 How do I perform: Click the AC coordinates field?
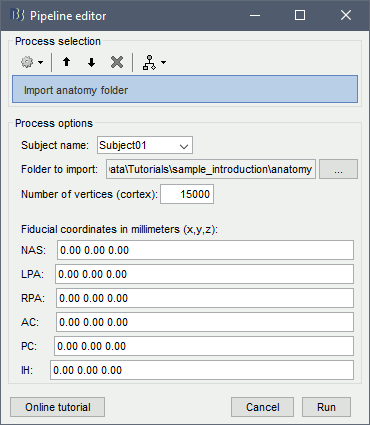click(x=205, y=322)
